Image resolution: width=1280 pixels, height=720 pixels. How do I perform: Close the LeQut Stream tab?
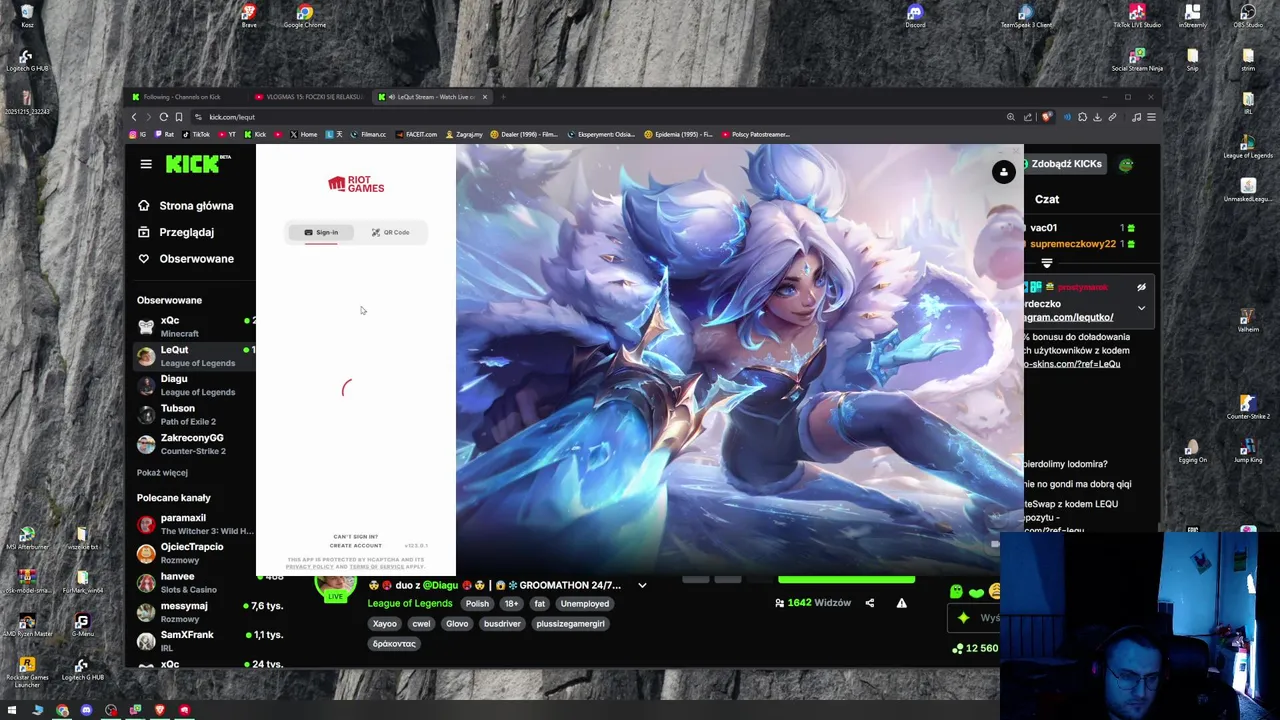tap(485, 97)
